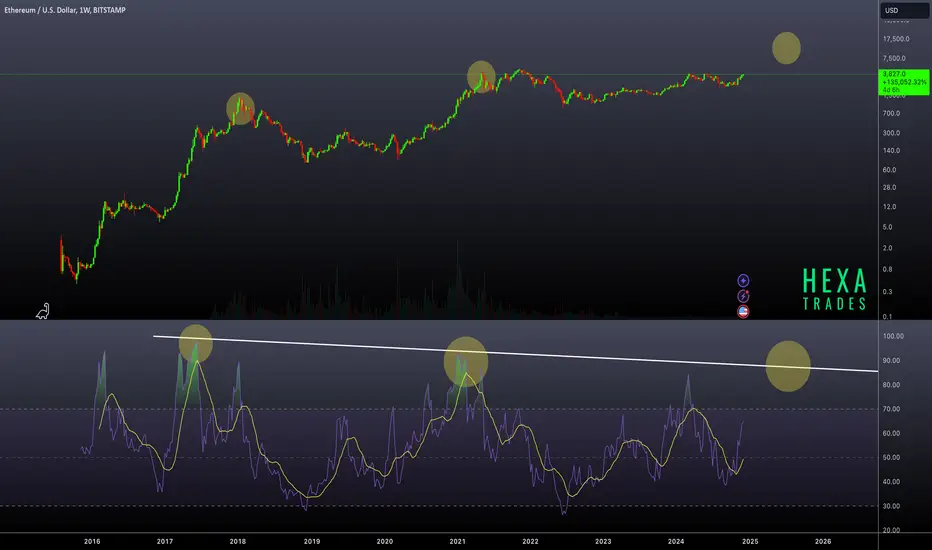
Task: Click the 2022 label on time axis
Action: click(530, 541)
